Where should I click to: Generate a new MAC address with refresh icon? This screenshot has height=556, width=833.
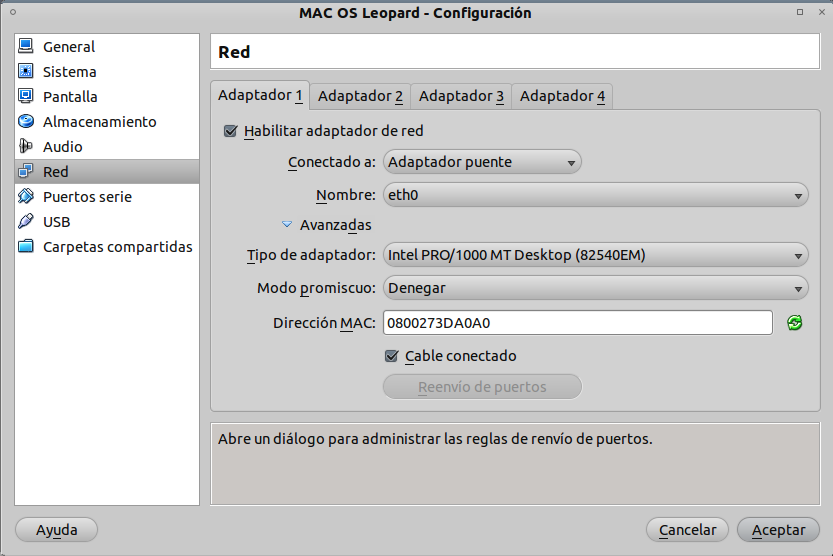point(794,322)
